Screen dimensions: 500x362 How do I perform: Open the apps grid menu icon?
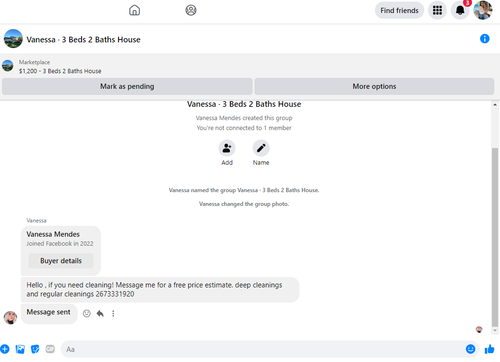437,10
